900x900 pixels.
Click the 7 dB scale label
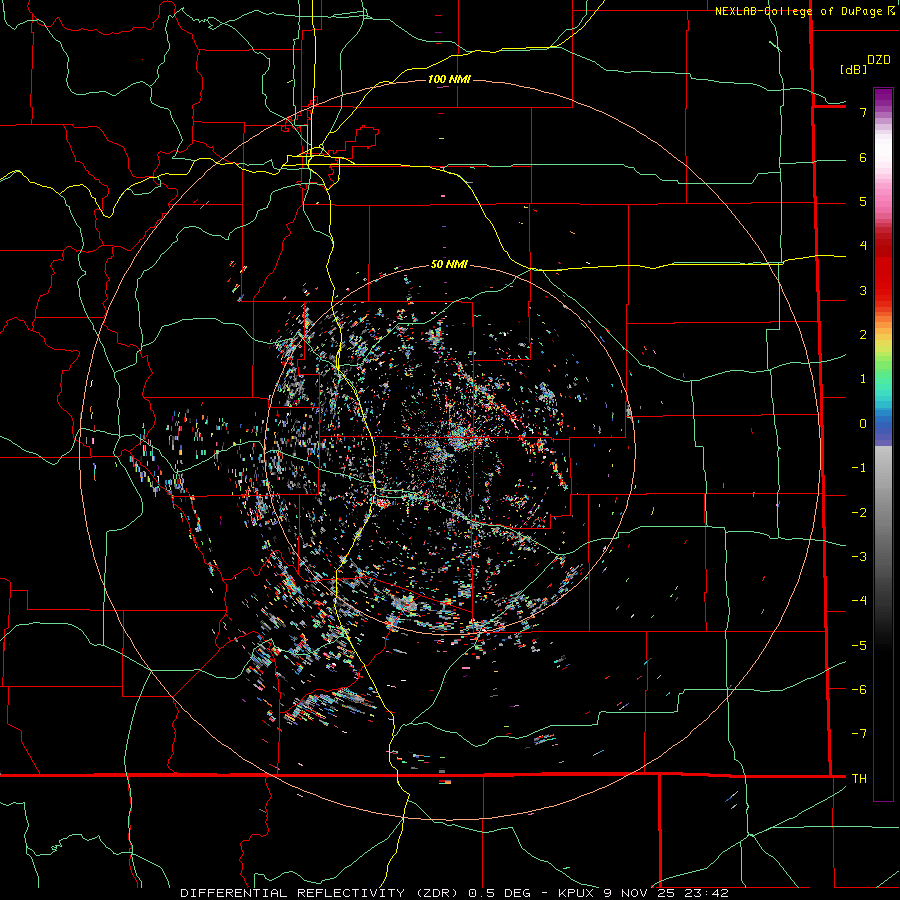863,112
